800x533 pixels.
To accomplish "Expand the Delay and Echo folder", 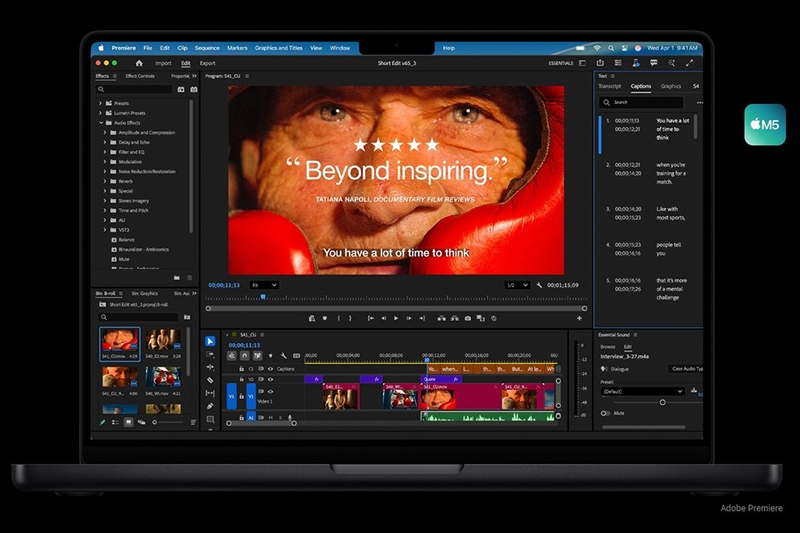I will click(105, 142).
